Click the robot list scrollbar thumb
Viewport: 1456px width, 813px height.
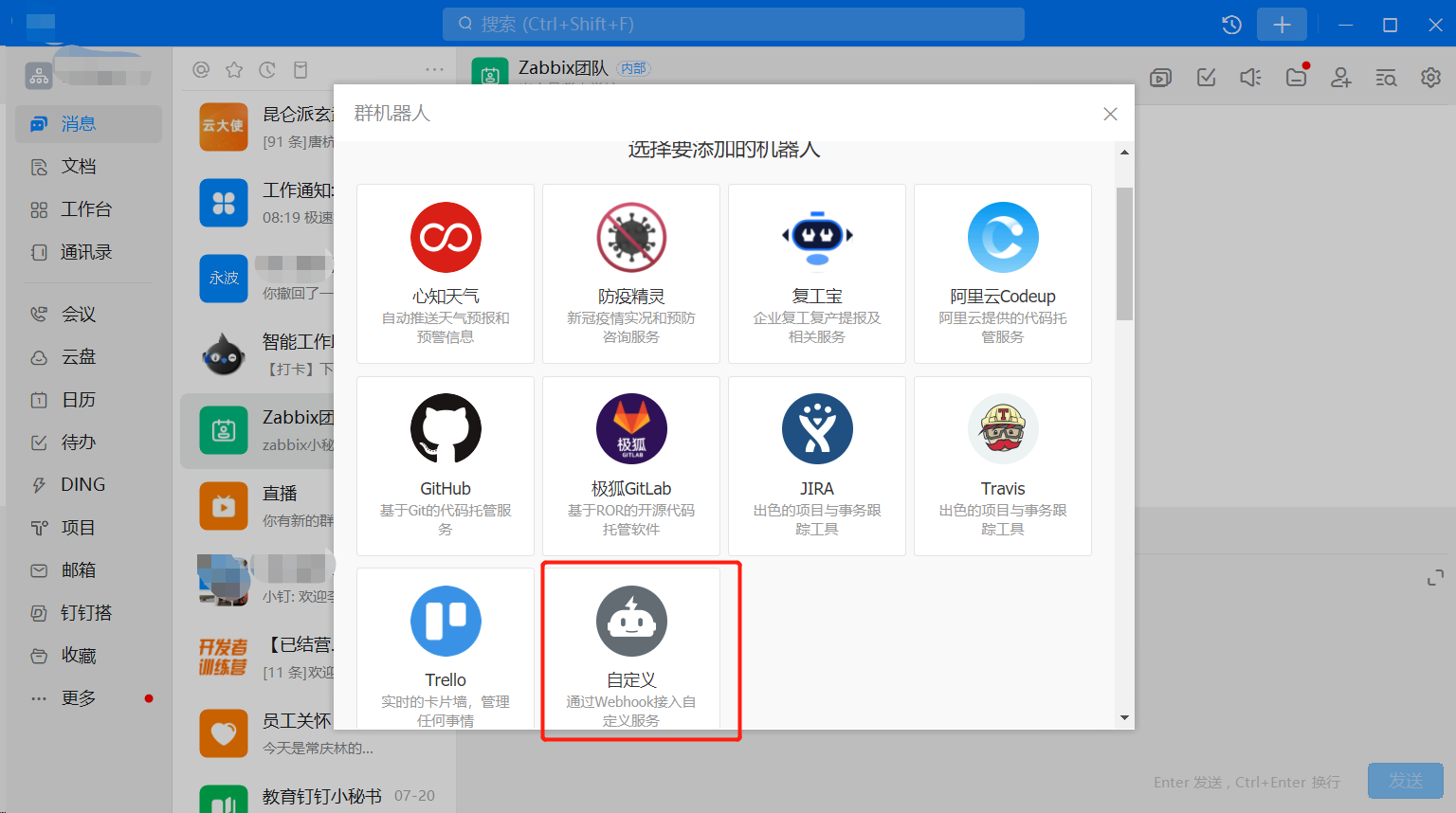pos(1124,254)
